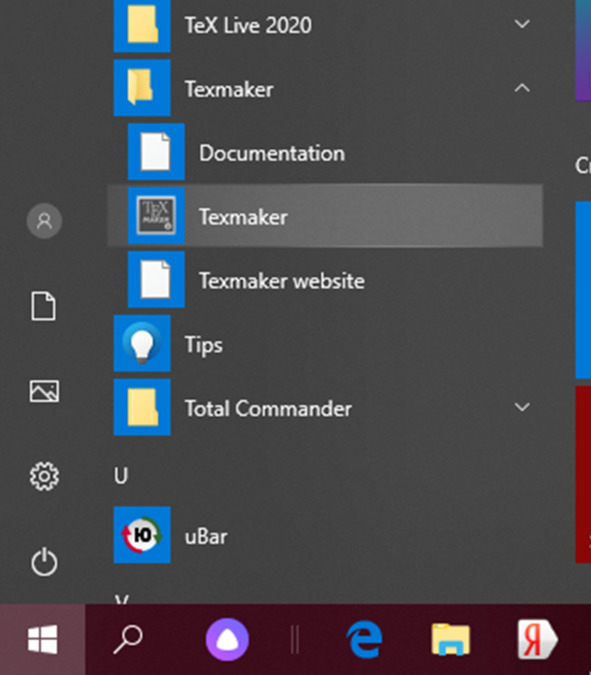Jump to the letter U section header
The image size is (591, 675).
pyautogui.click(x=121, y=476)
